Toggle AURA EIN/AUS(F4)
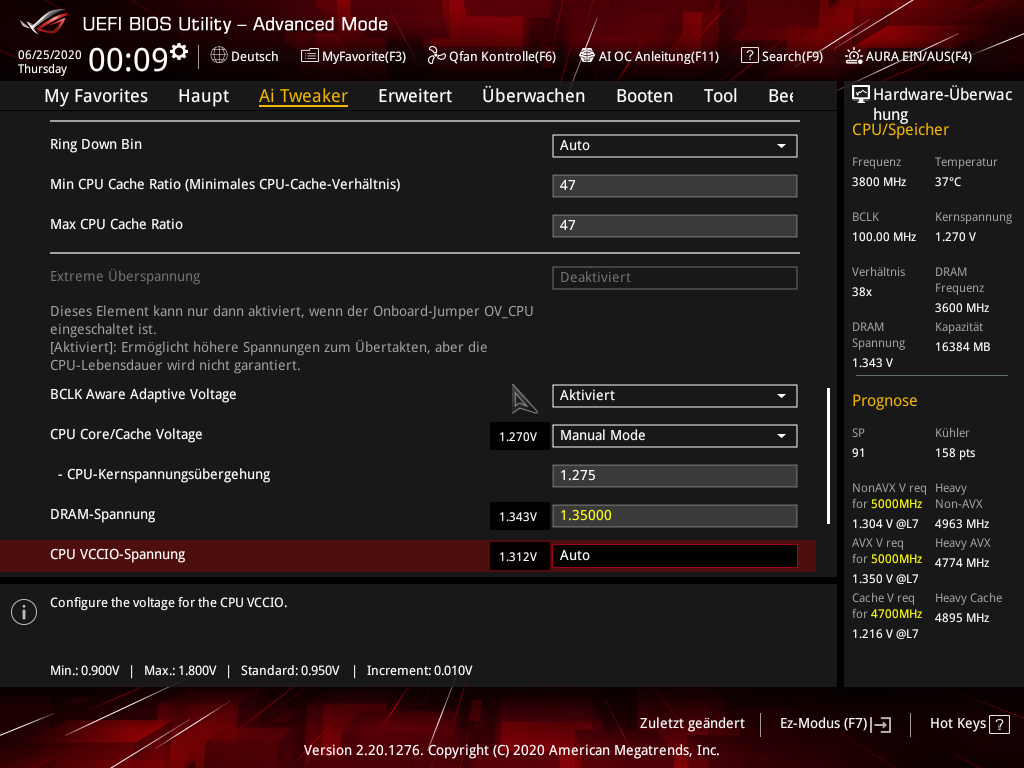The image size is (1024, 768). coord(908,56)
